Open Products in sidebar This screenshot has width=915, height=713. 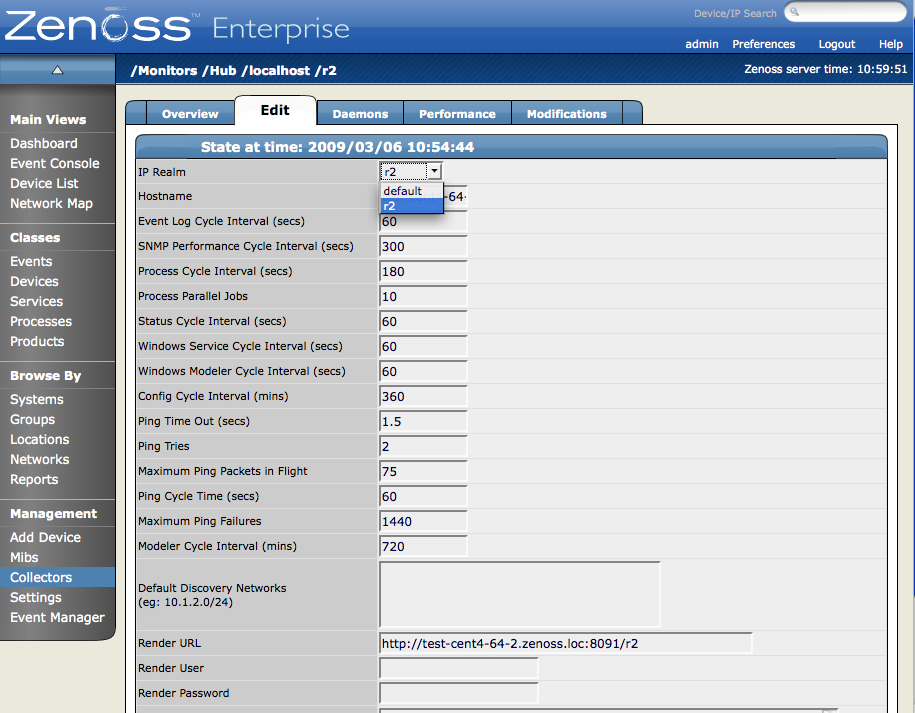coord(37,341)
